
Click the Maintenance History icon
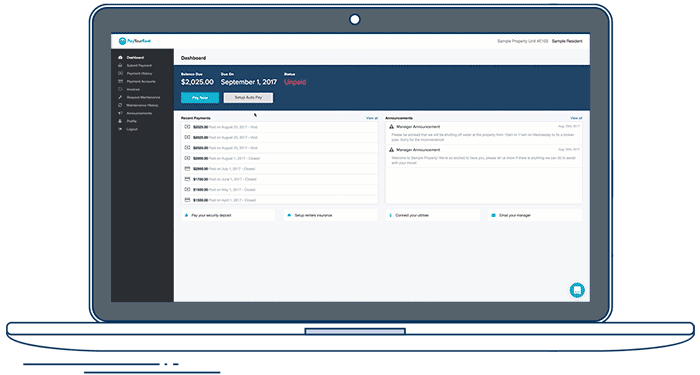(120, 105)
